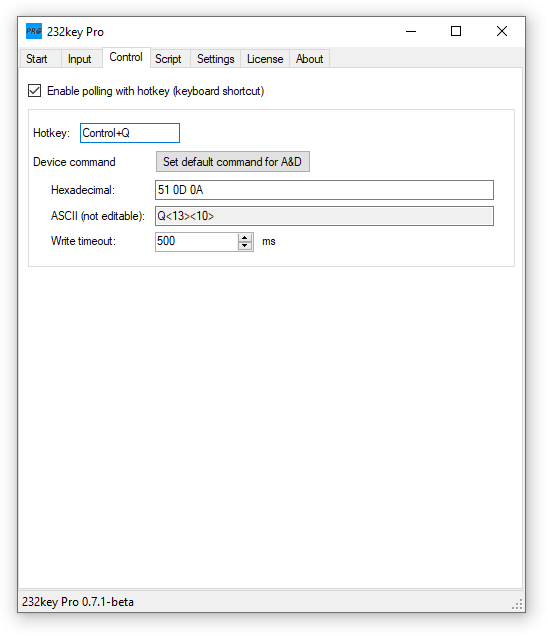The height and width of the screenshot is (635, 547).
Task: Go to the Settings tab
Action: pos(215,59)
